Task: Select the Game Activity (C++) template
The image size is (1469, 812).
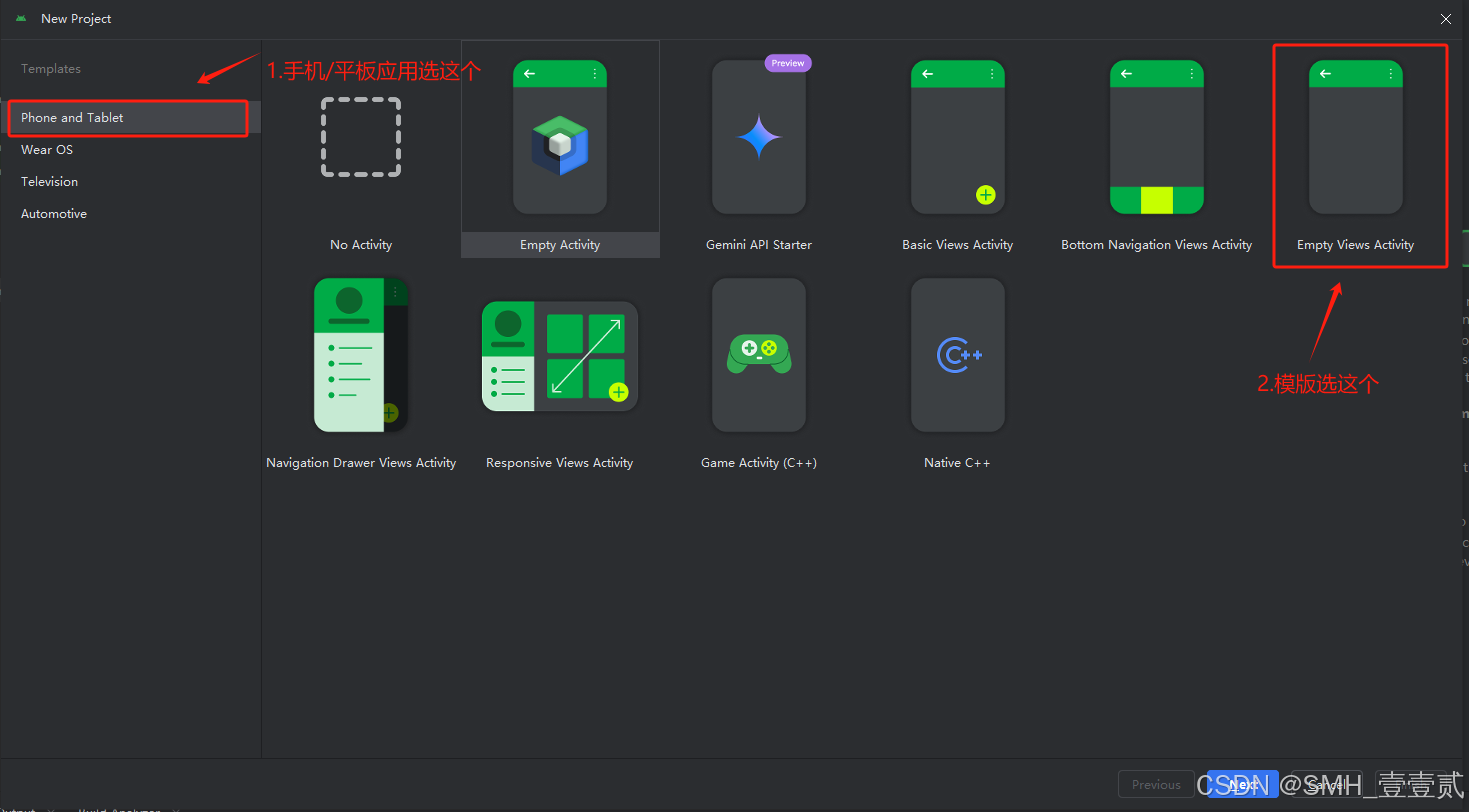Action: [759, 368]
